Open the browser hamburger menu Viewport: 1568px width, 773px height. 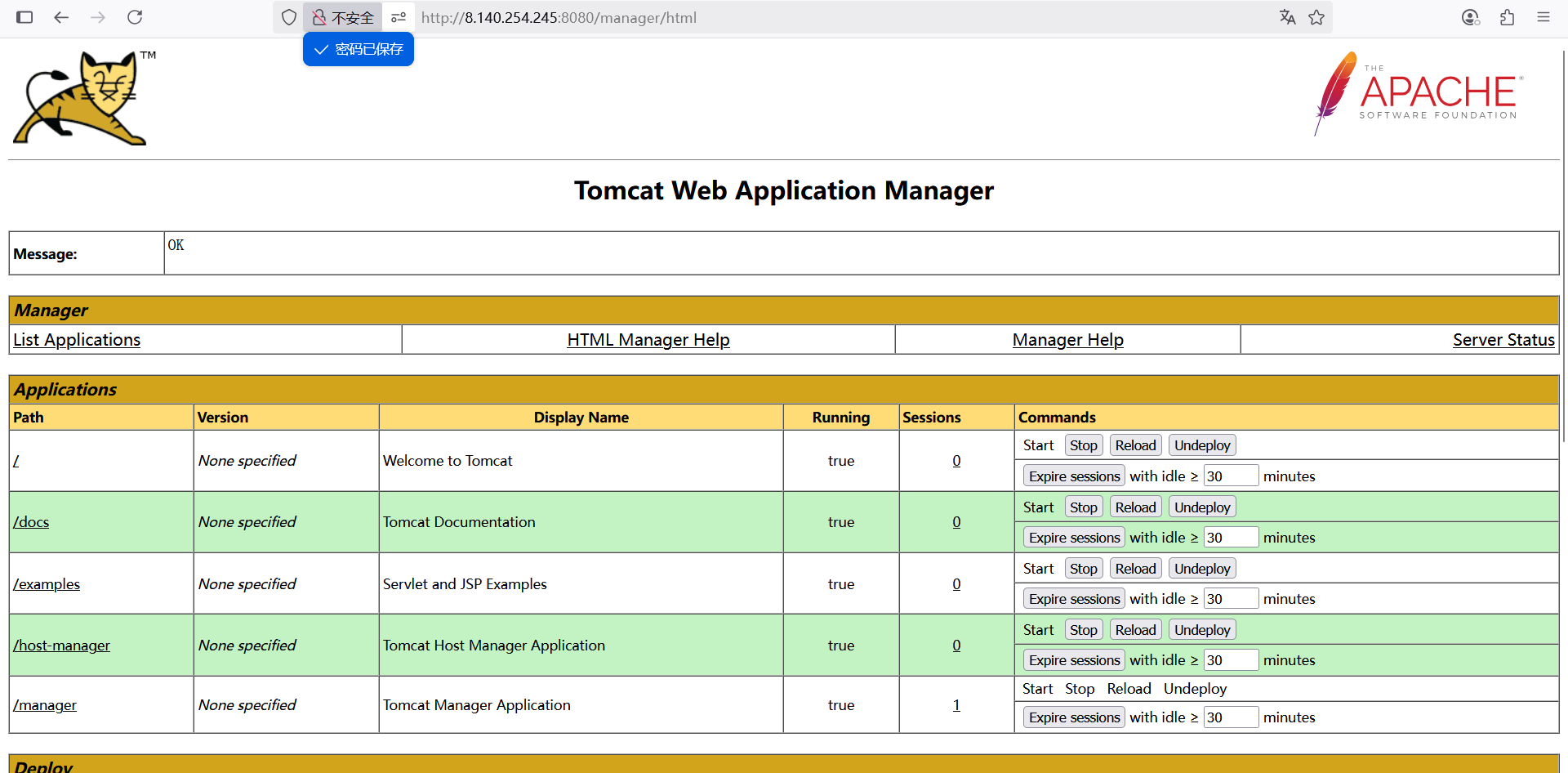point(1543,17)
